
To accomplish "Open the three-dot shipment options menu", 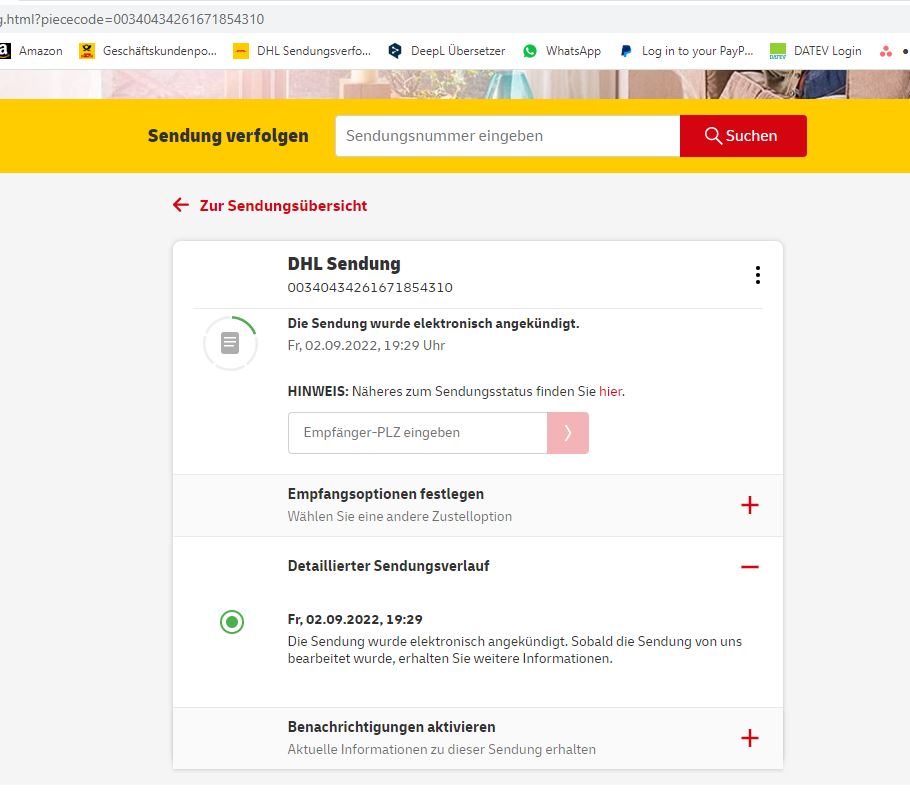I will pyautogui.click(x=757, y=275).
